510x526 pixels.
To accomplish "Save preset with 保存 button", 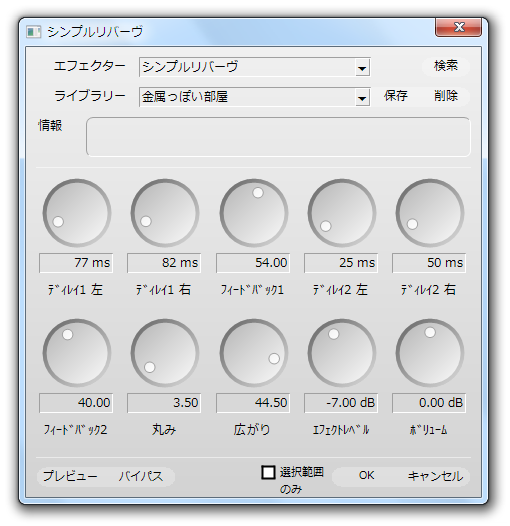I will (396, 96).
